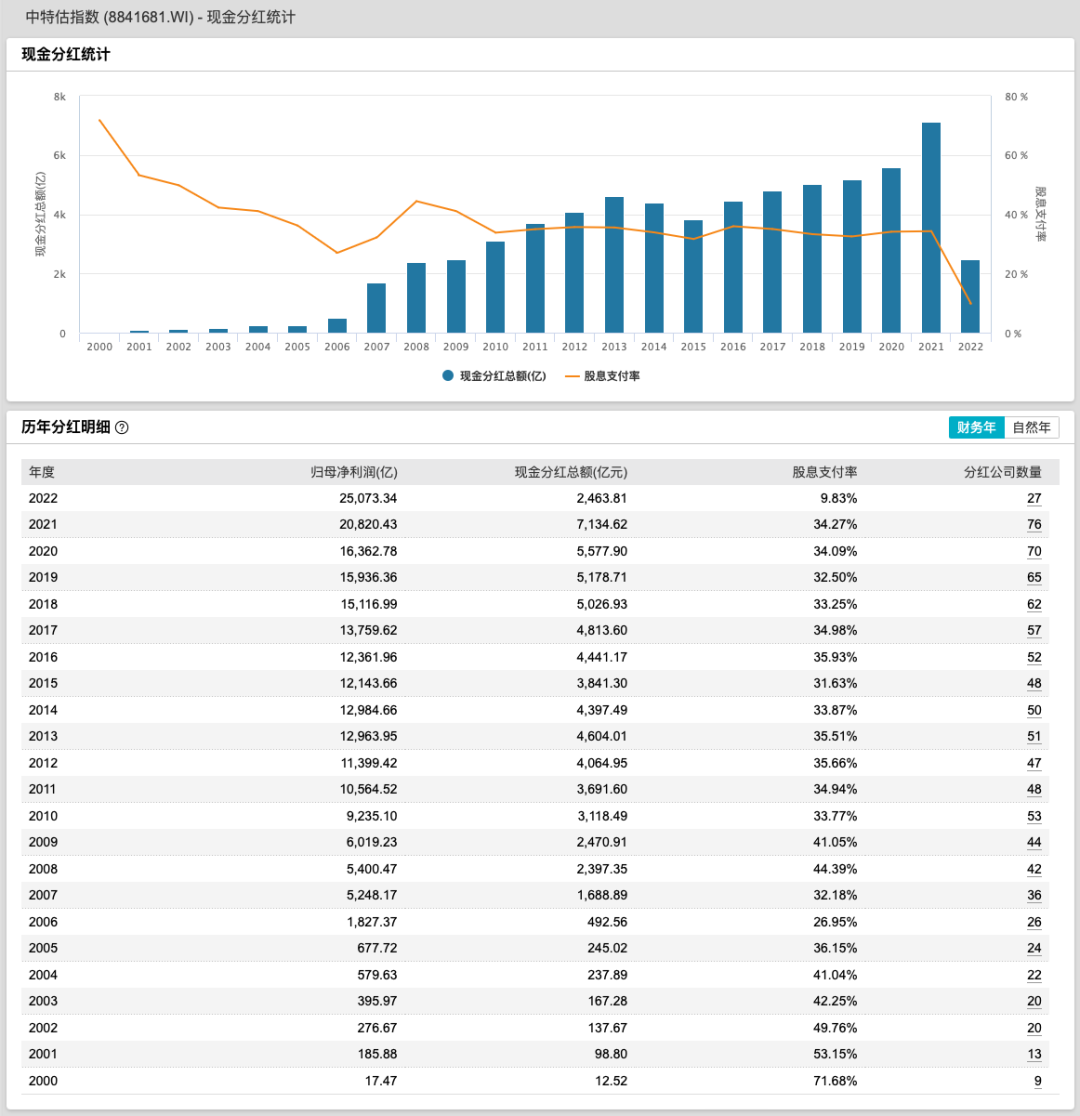Click dividend total 1,688.89

pos(602,895)
